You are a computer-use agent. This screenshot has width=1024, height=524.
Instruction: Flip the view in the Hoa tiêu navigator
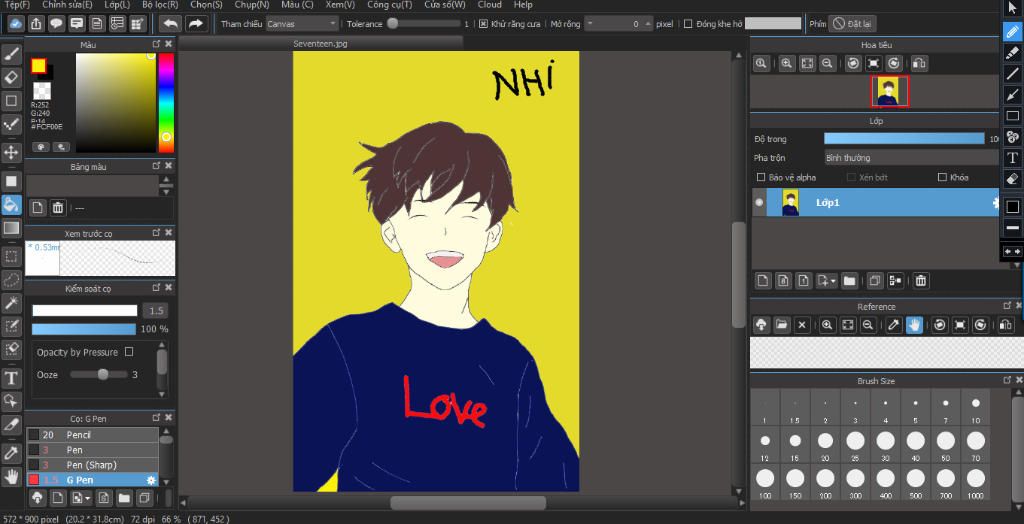pos(919,63)
